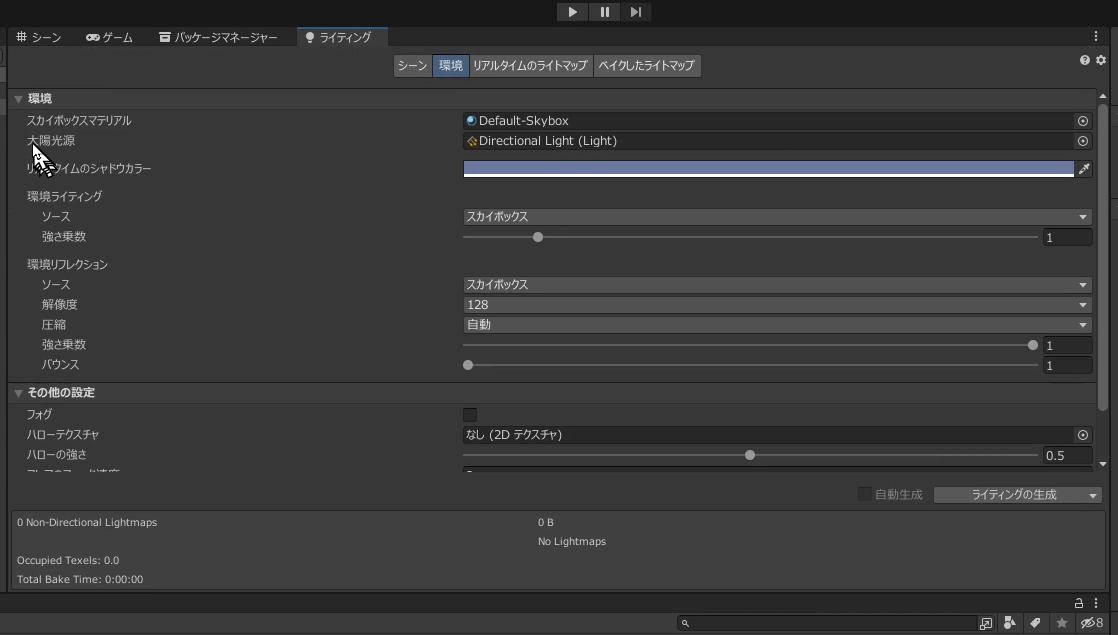Click the ハローの強さ 0.5 value field
The width and height of the screenshot is (1118, 635).
coord(1067,455)
